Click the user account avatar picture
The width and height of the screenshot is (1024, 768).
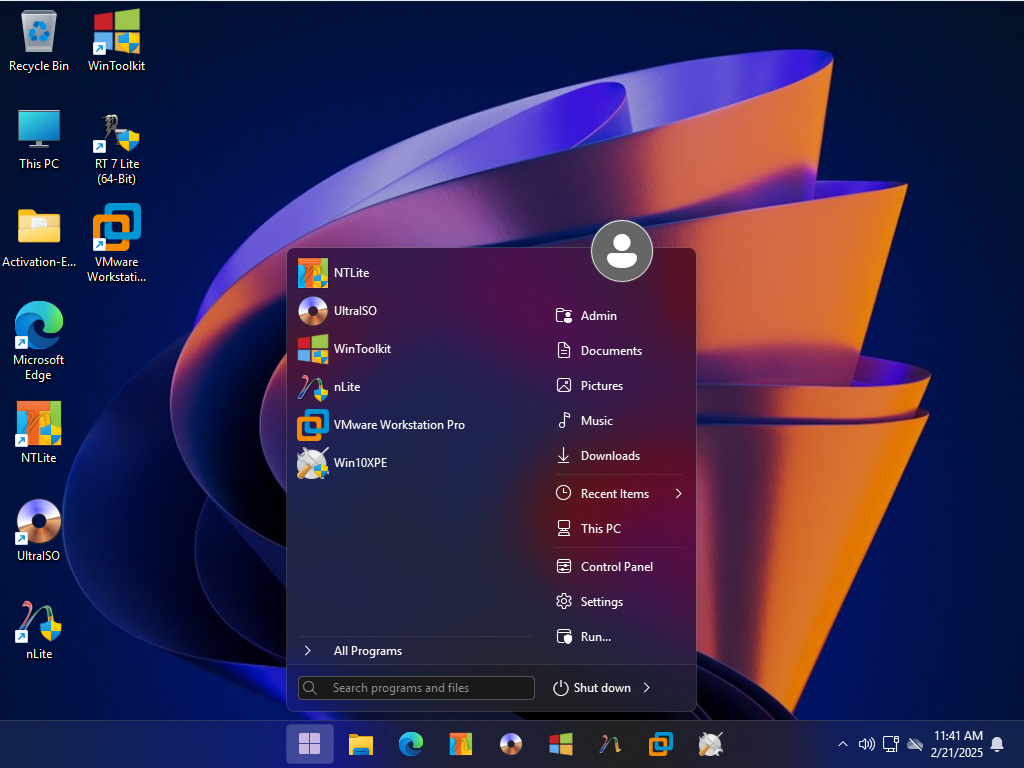(x=622, y=251)
